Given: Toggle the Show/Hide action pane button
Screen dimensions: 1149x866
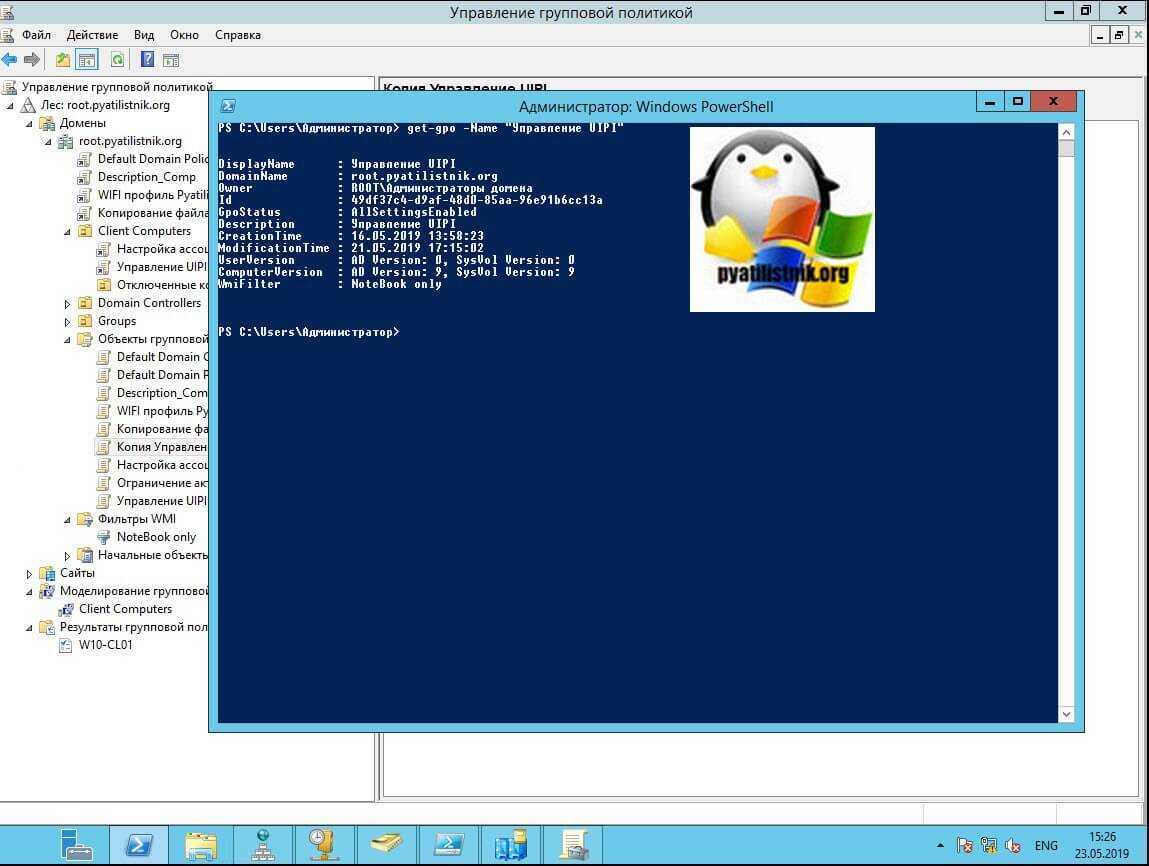Looking at the screenshot, I should (170, 60).
